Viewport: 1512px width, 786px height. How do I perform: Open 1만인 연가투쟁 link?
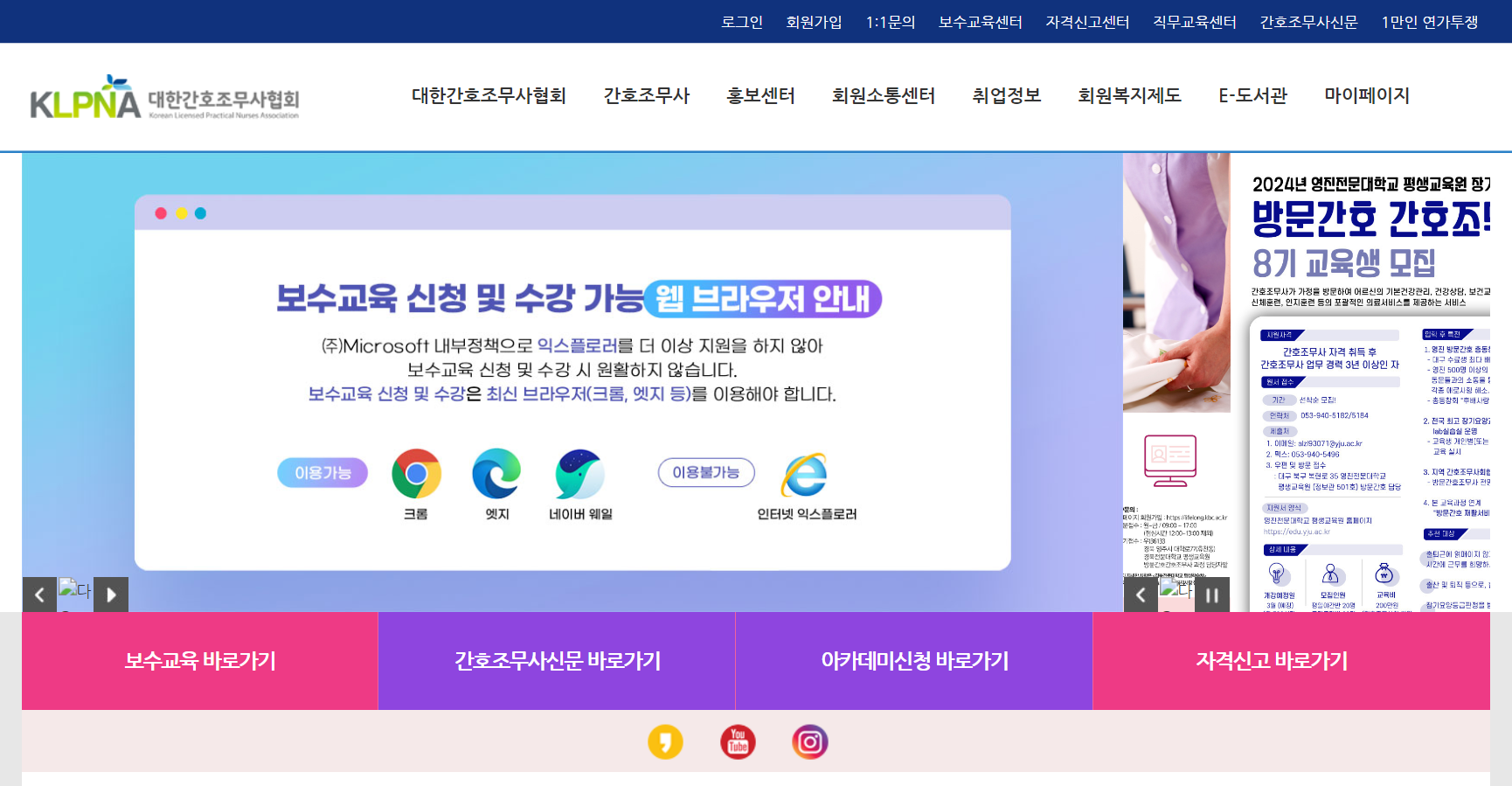click(1429, 22)
